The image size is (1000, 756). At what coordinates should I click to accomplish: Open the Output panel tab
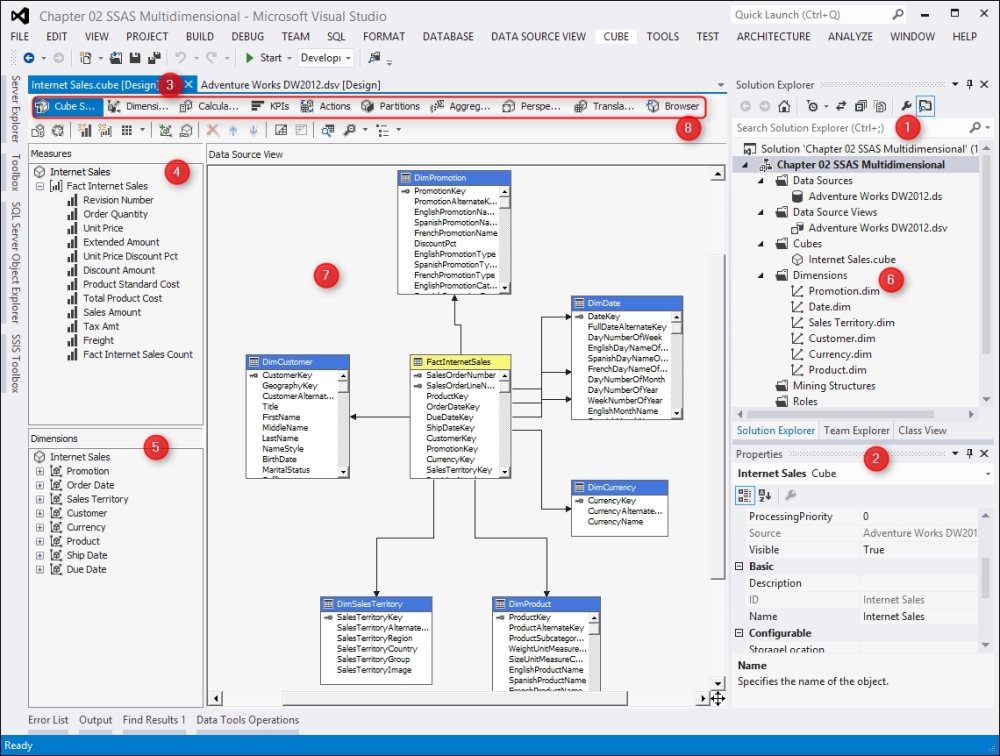pyautogui.click(x=96, y=720)
